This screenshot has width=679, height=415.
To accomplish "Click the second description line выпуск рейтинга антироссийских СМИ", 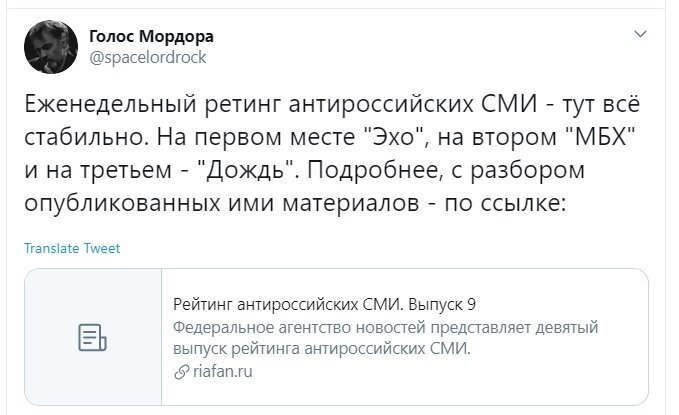I will [322, 348].
